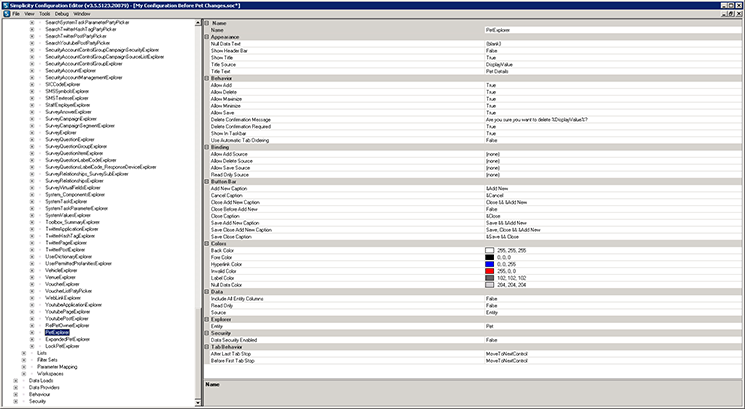Collapse the Tab Behavior category
Image resolution: width=745 pixels, height=409 pixels.
pyautogui.click(x=207, y=347)
